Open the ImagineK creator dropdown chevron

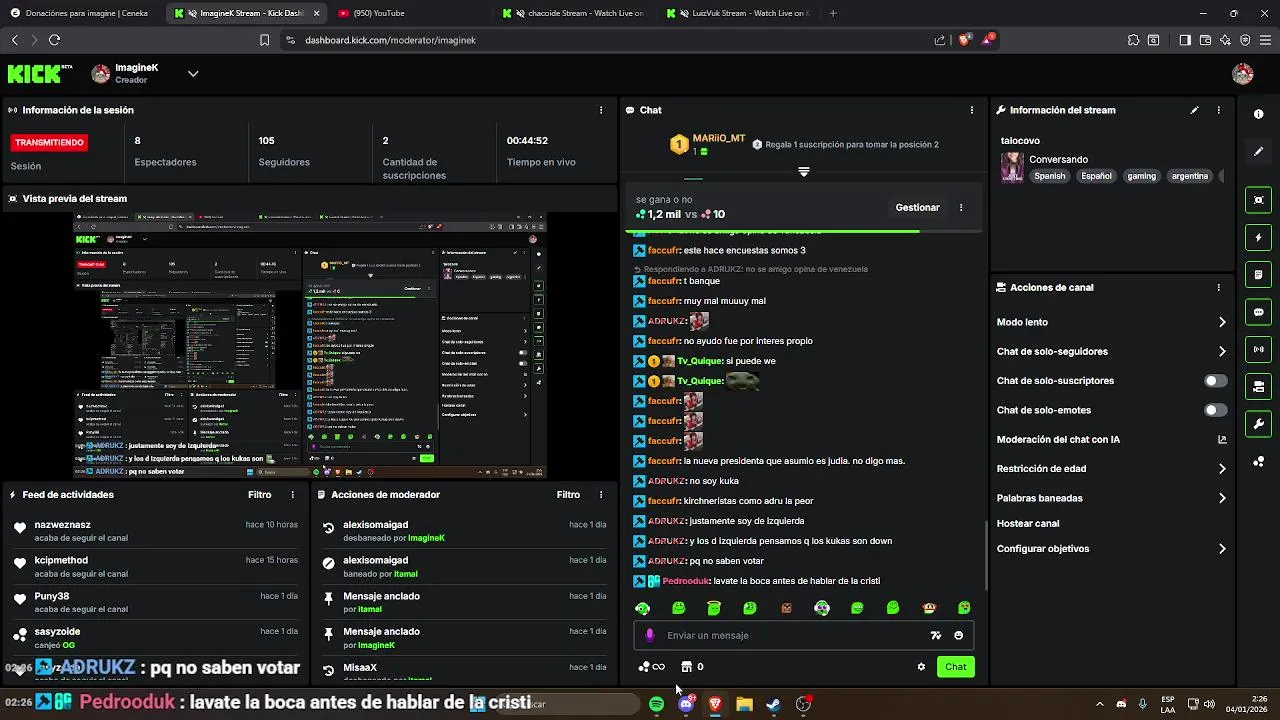tap(193, 73)
